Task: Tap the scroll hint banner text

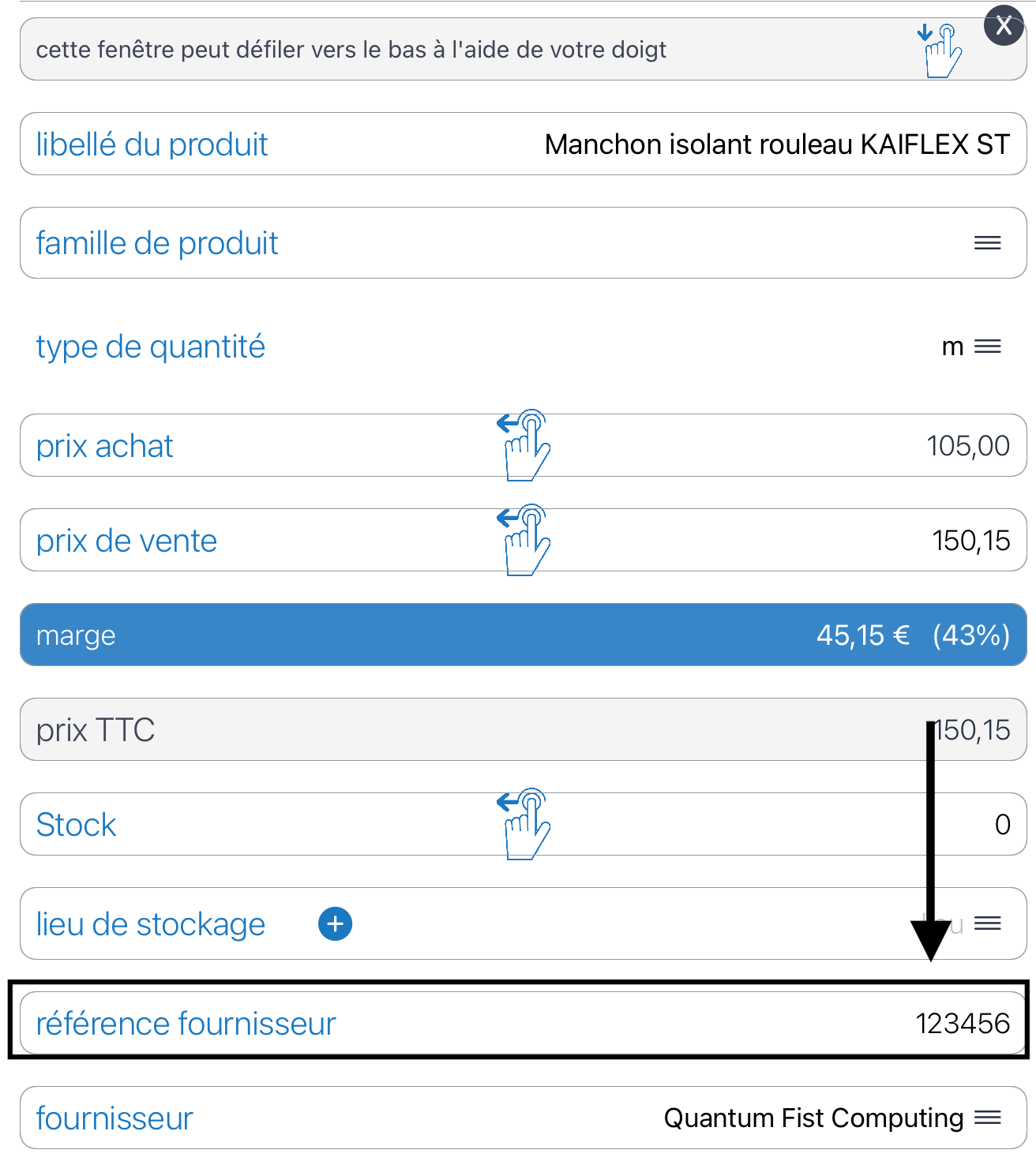Action: (351, 50)
